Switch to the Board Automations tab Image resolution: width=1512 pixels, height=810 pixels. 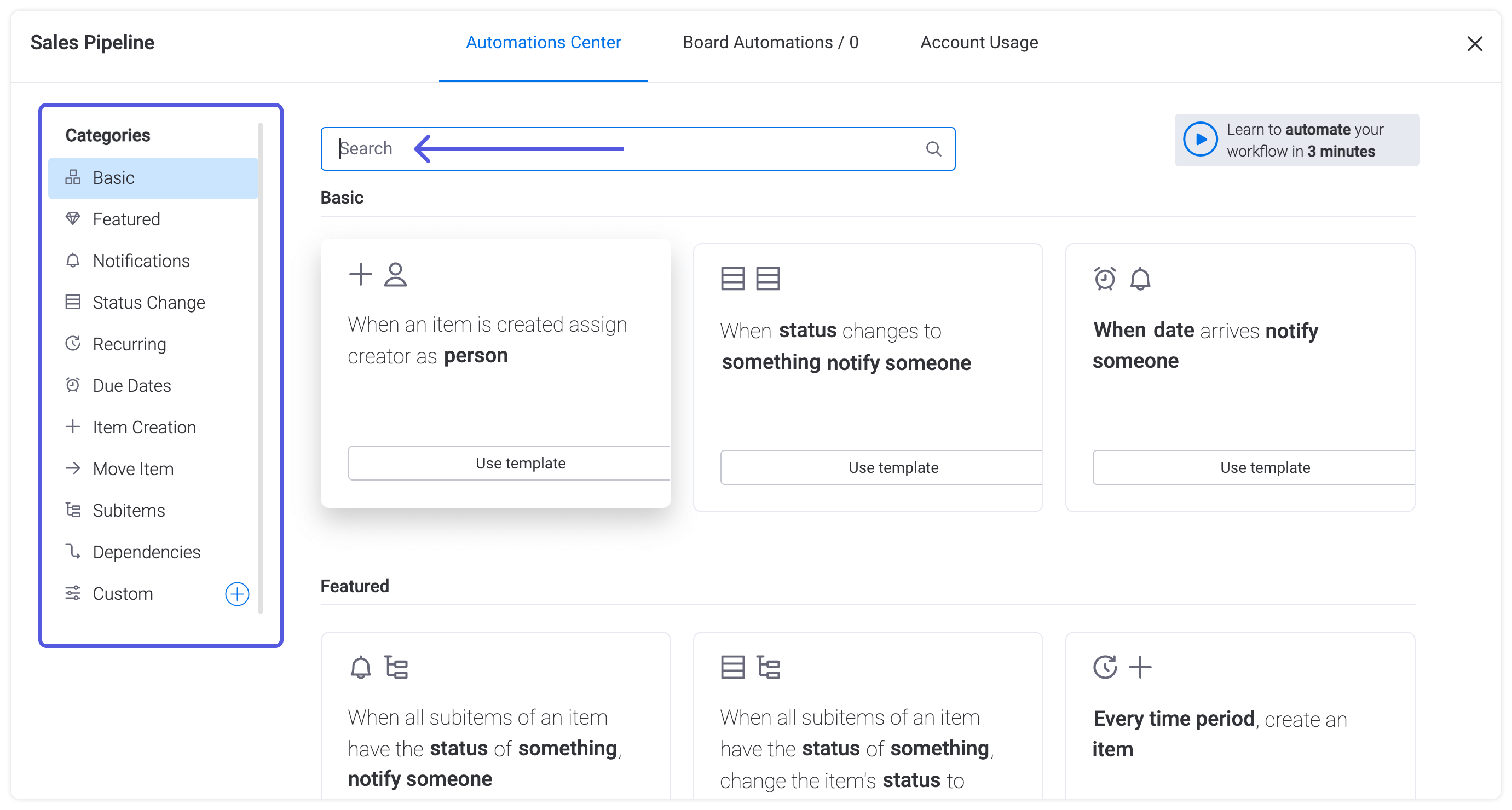click(771, 42)
